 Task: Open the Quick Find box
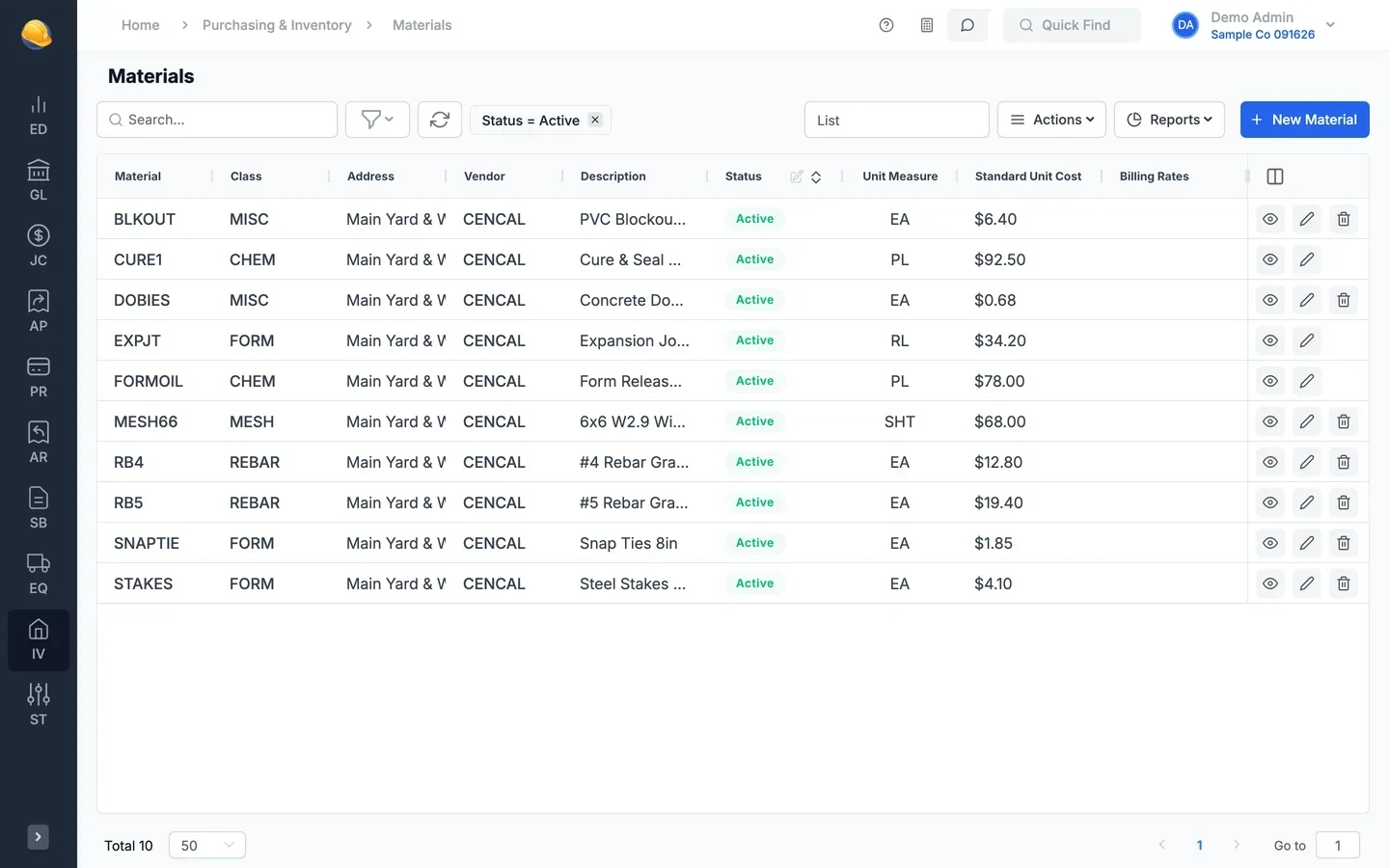[x=1072, y=25]
